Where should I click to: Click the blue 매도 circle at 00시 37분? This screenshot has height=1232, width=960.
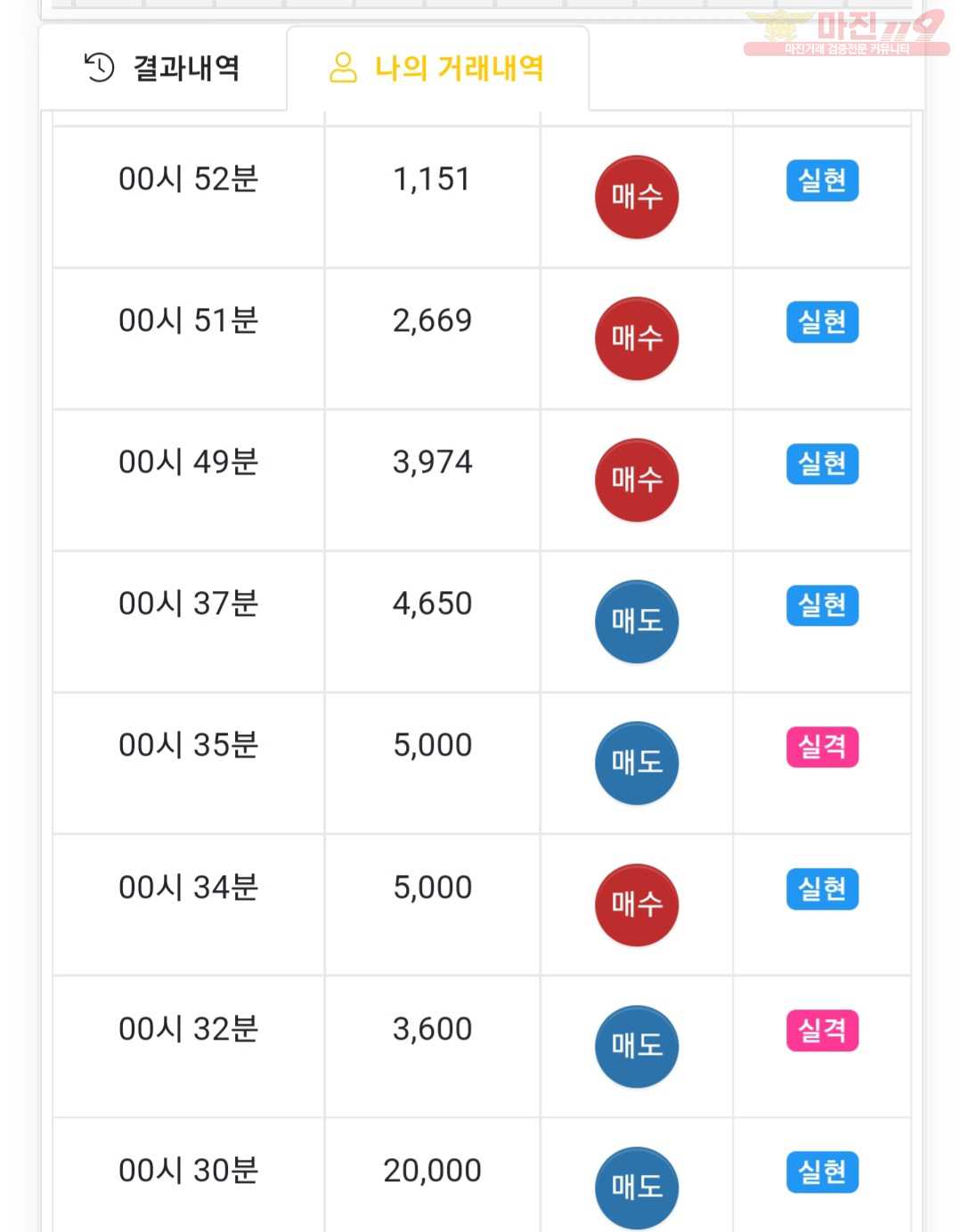click(637, 621)
